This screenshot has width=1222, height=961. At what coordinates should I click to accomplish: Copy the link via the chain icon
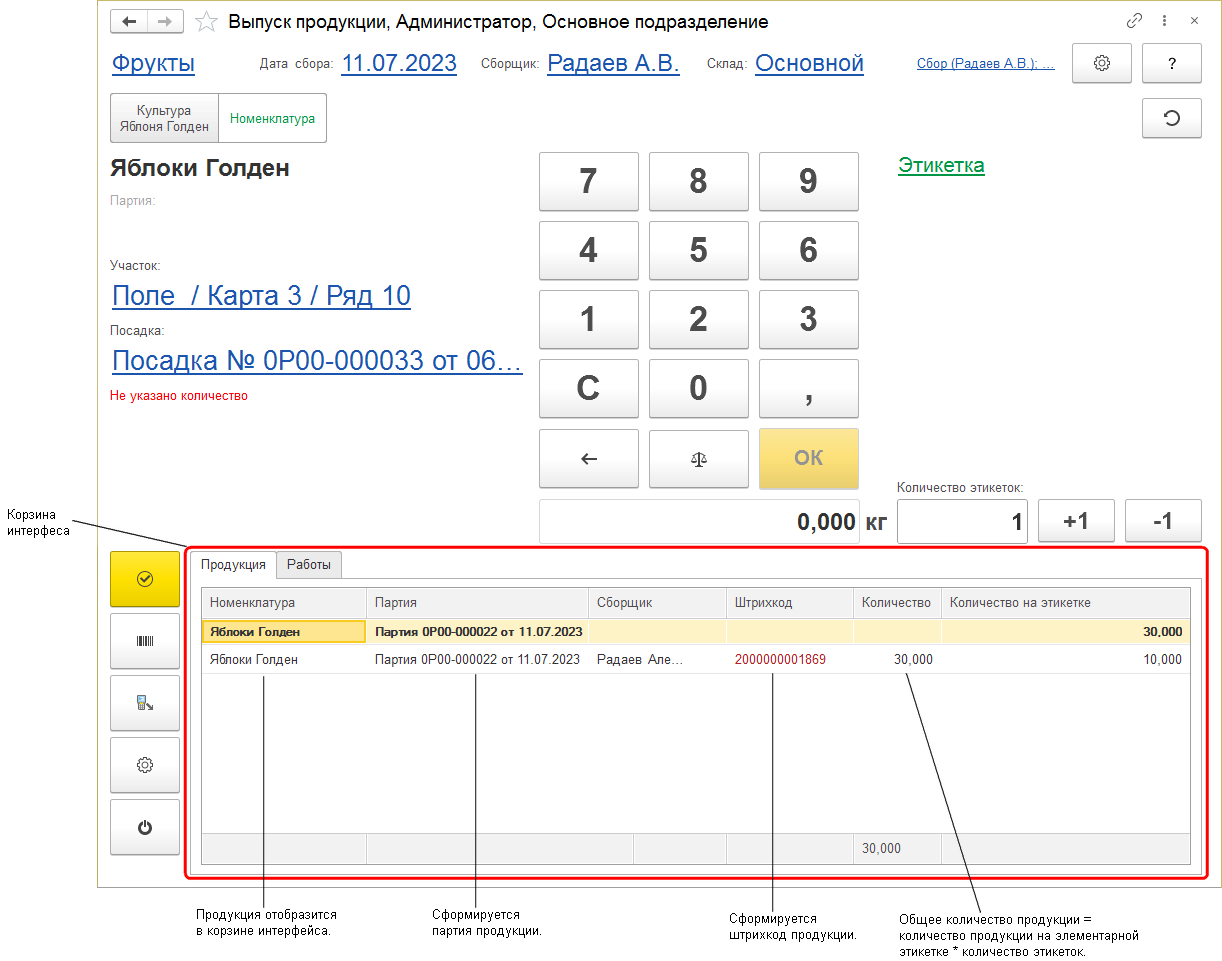coord(1134,21)
